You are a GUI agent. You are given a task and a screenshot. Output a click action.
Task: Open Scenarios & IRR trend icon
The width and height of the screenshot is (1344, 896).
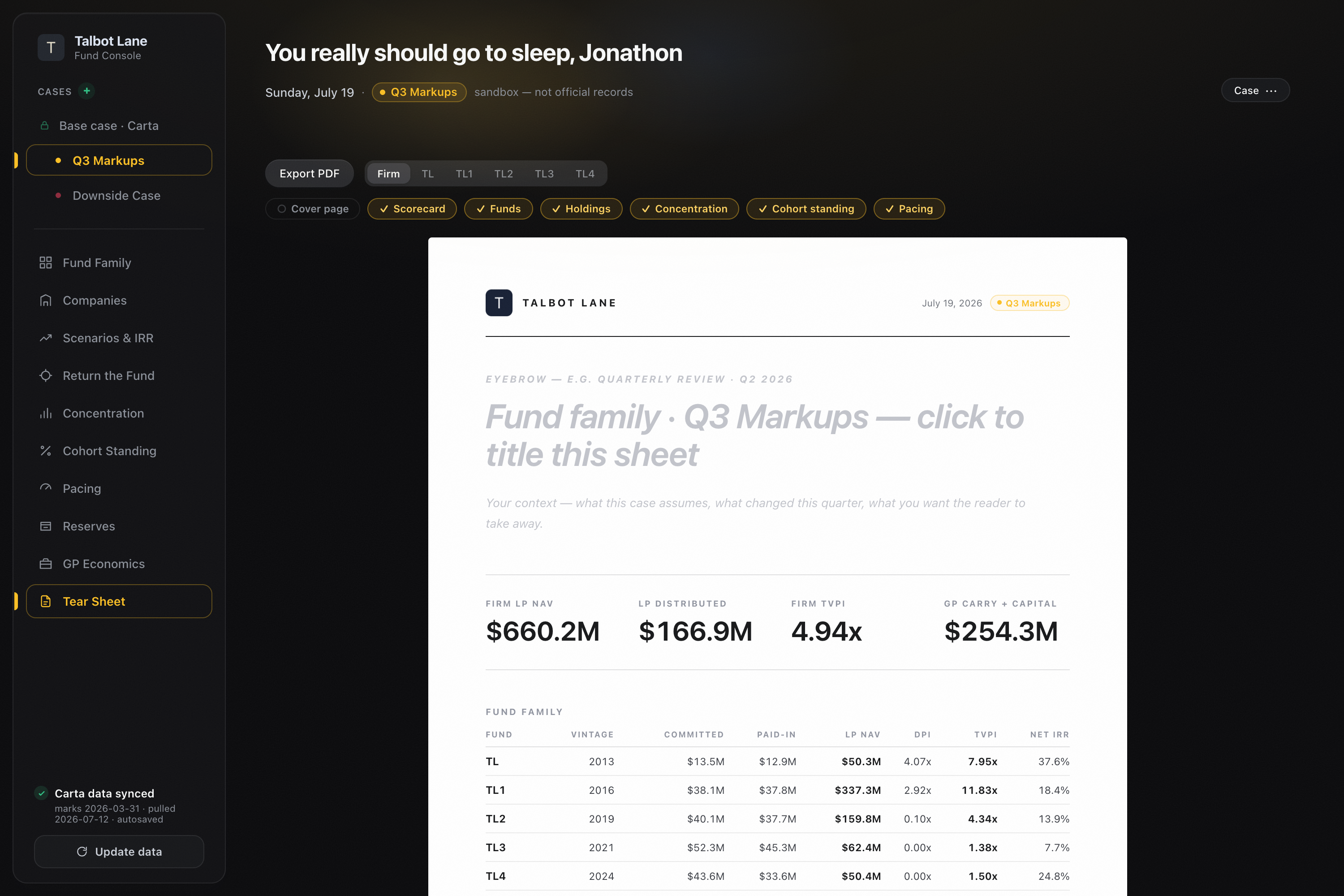tap(46, 338)
